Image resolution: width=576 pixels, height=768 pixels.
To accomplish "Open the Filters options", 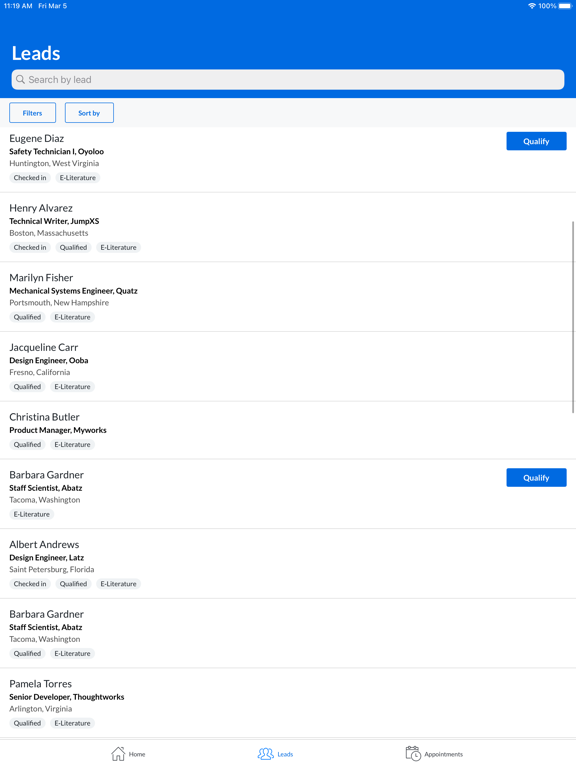I will click(32, 113).
